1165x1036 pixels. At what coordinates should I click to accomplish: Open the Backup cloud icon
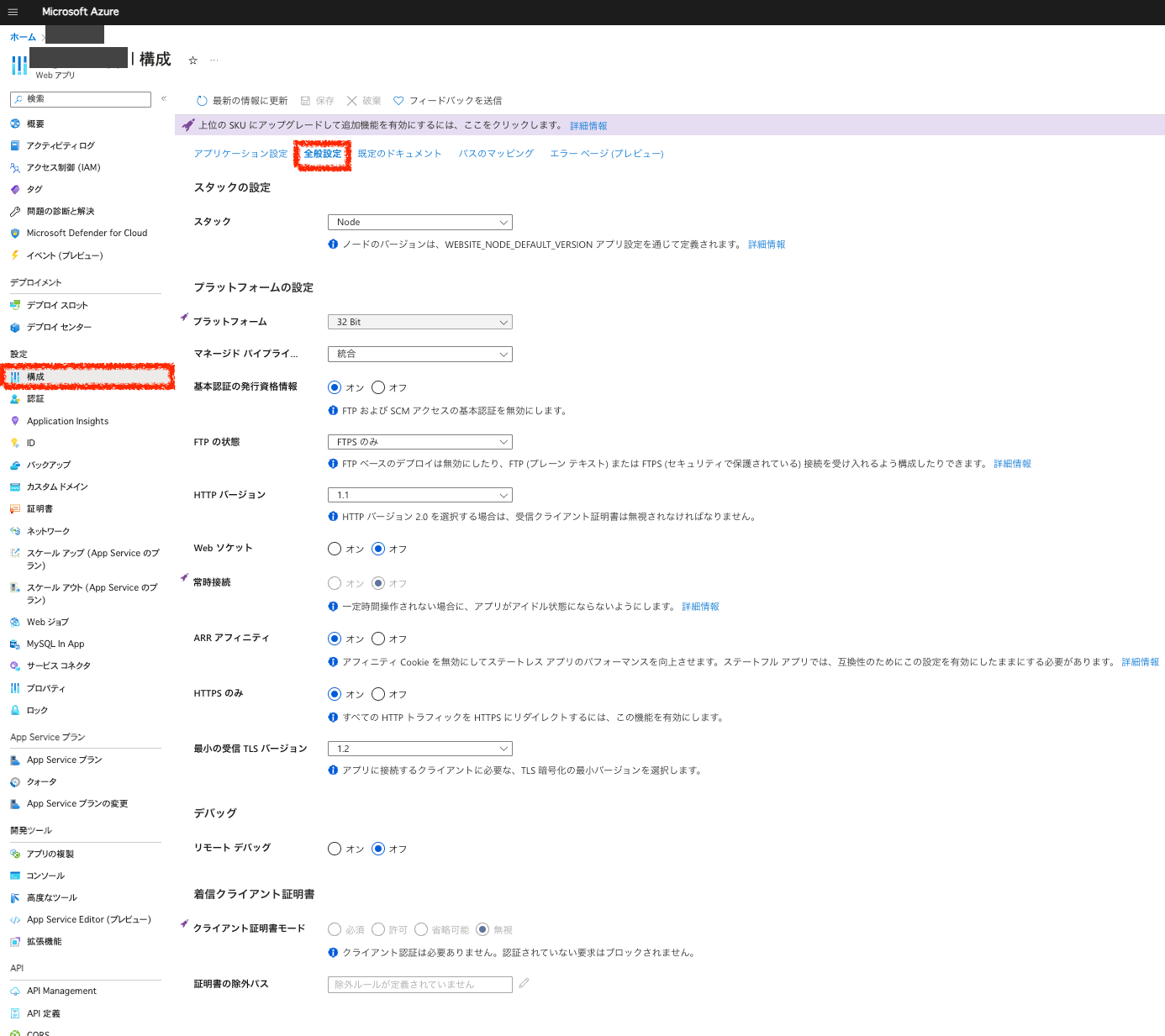pyautogui.click(x=15, y=465)
